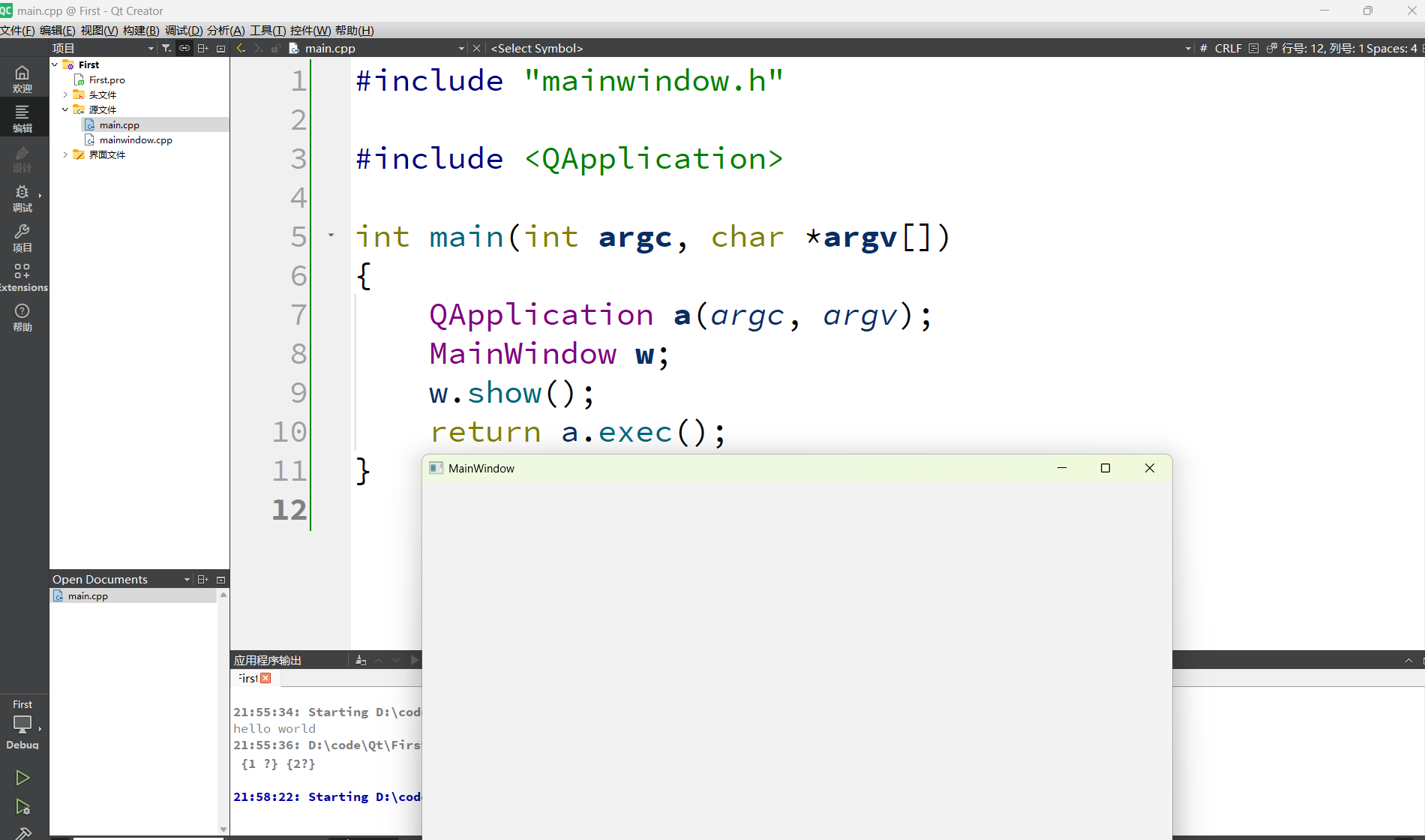The image size is (1425, 840).
Task: Open First.pro project file
Action: click(106, 79)
